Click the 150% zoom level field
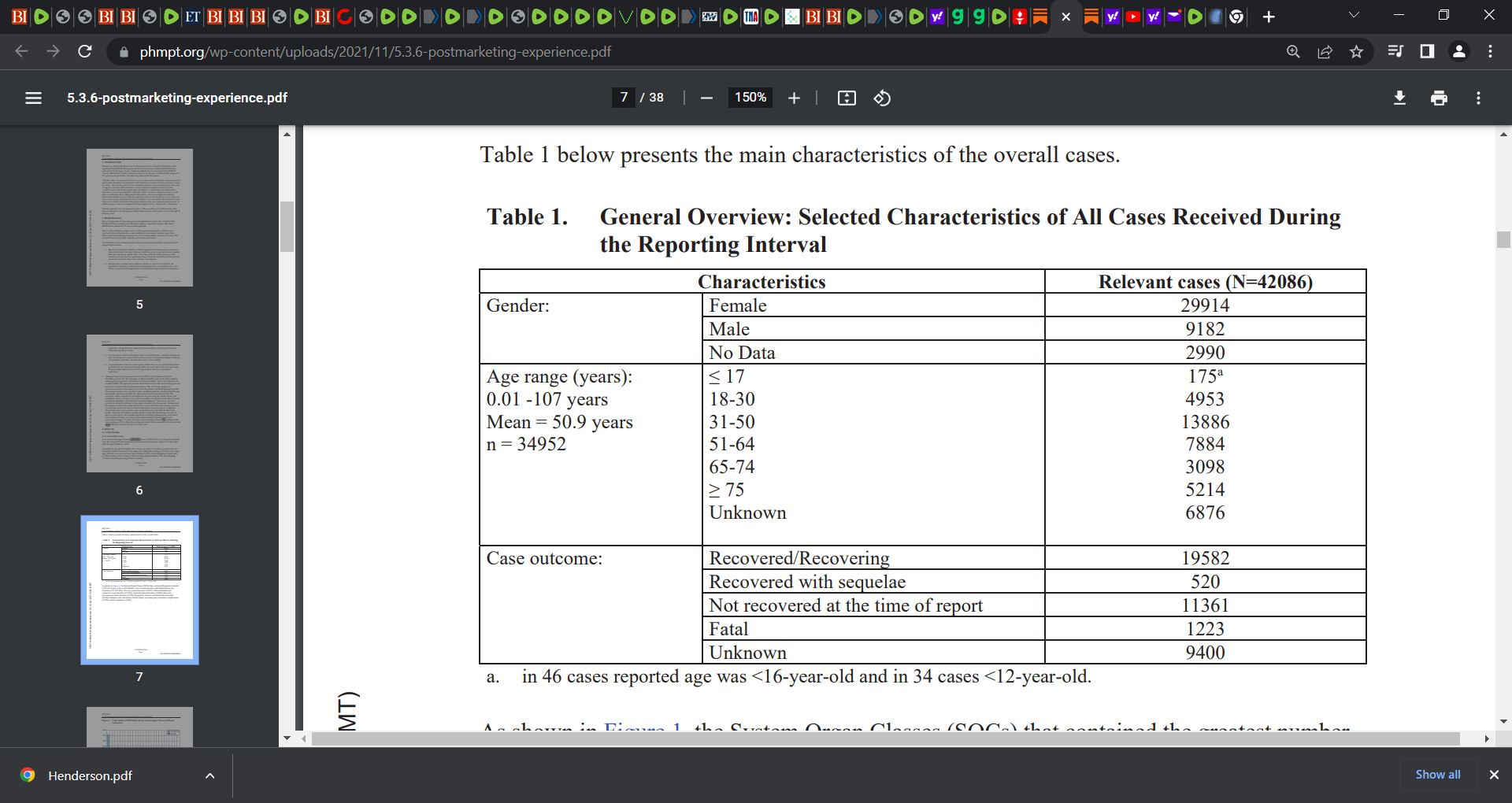The width and height of the screenshot is (1512, 803). click(x=750, y=98)
